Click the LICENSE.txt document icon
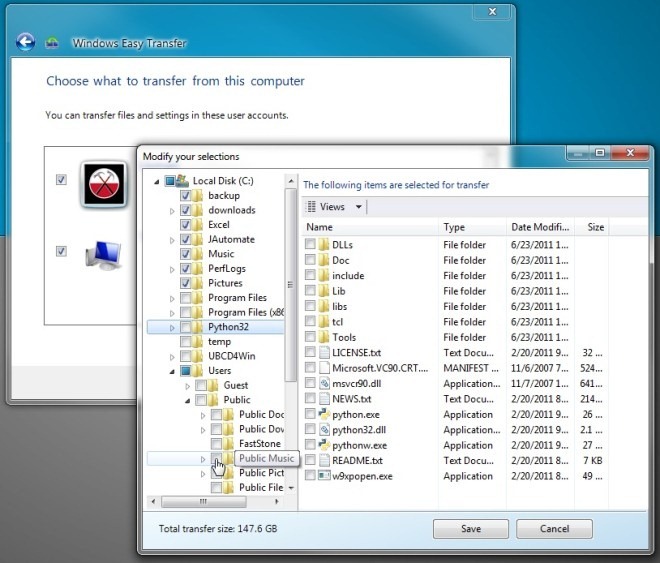This screenshot has height=563, width=660. pos(324,353)
